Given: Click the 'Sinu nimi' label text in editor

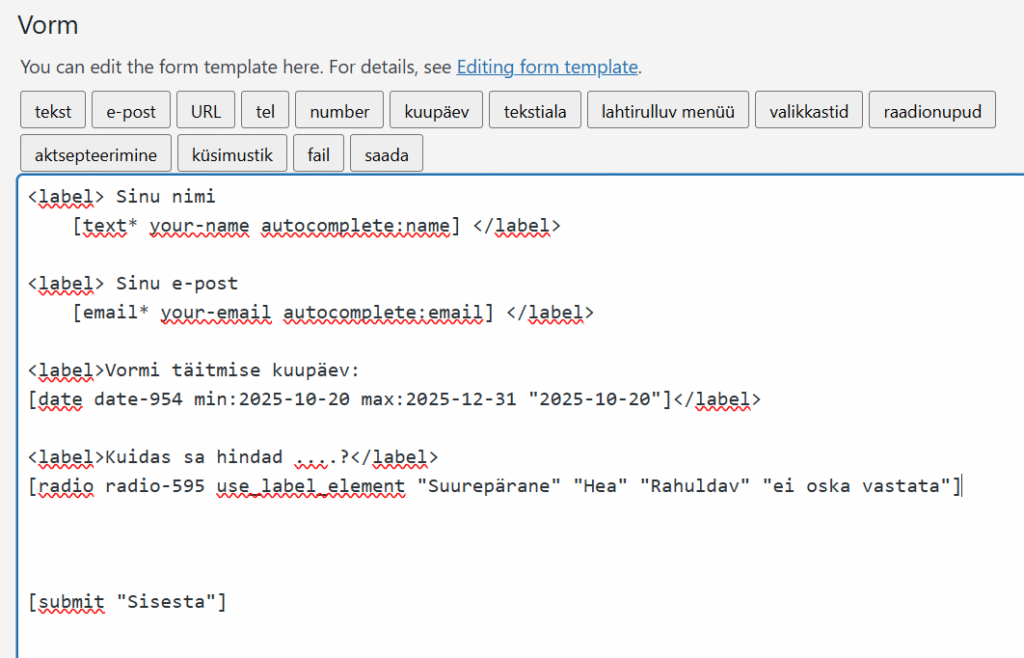Looking at the screenshot, I should (165, 197).
